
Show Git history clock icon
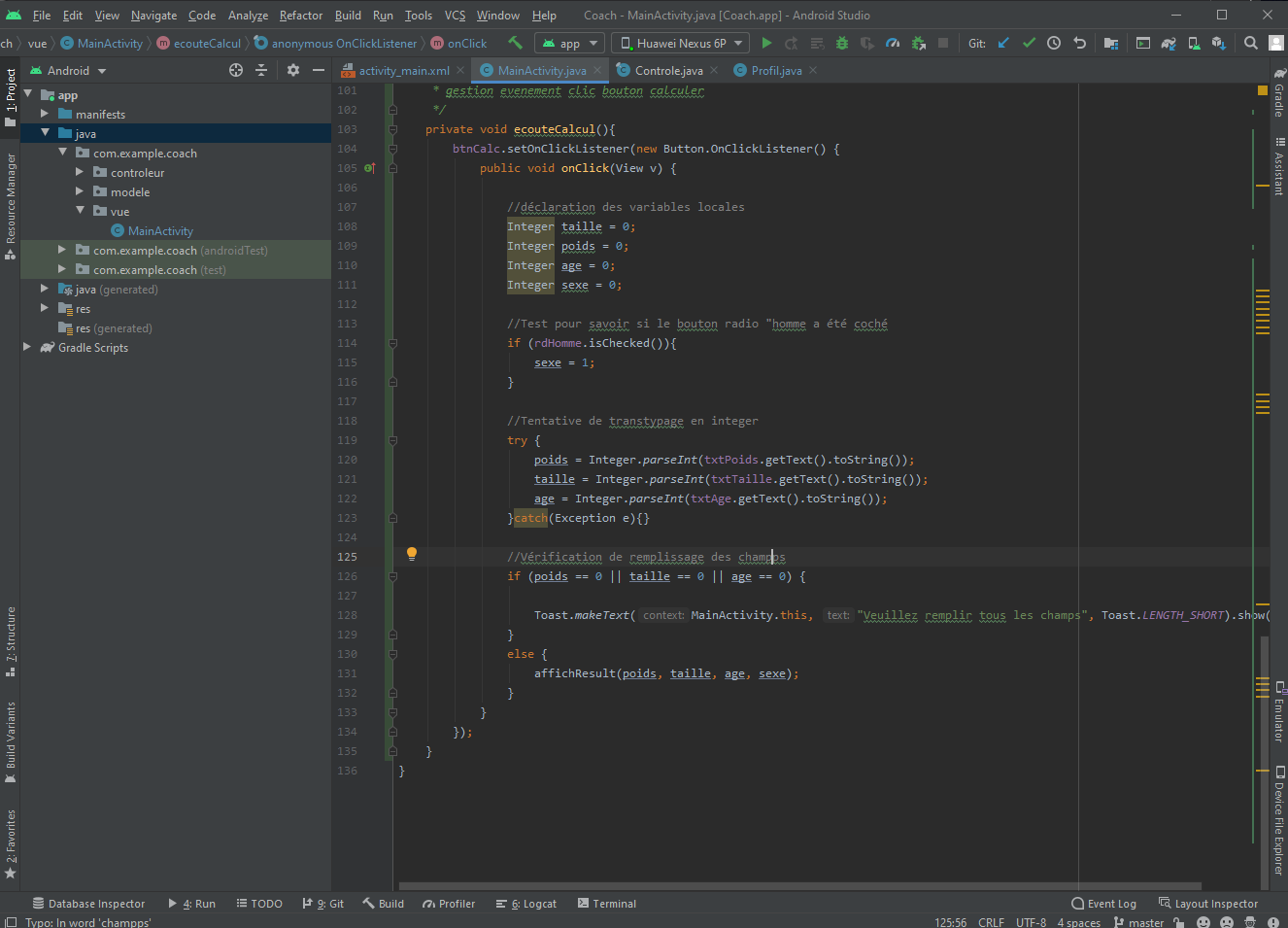tap(1054, 43)
